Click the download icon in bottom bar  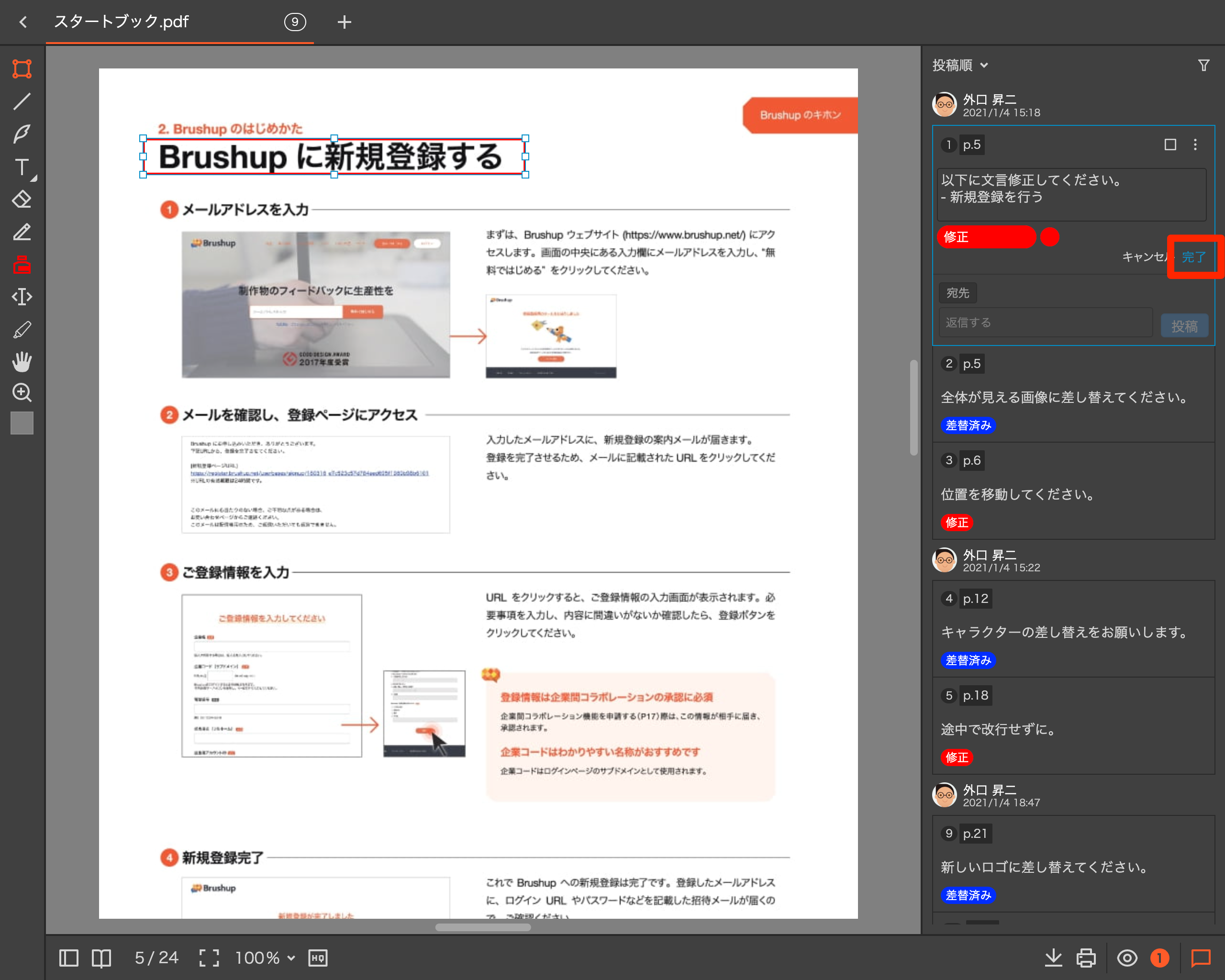click(1053, 958)
